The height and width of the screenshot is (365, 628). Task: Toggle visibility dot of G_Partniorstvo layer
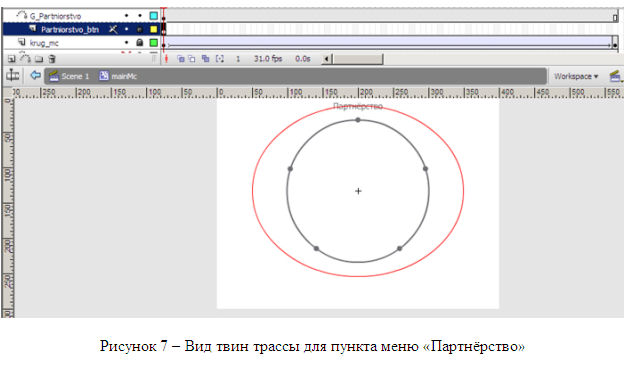(127, 16)
